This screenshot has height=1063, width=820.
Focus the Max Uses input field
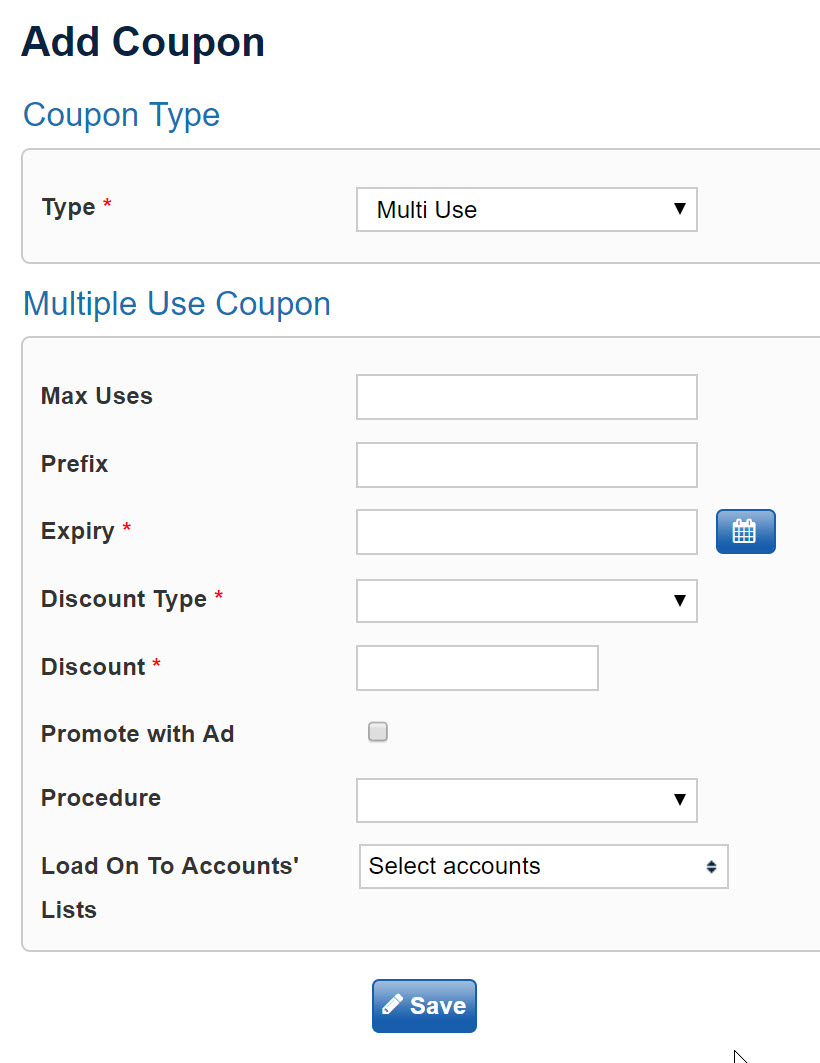coord(527,397)
